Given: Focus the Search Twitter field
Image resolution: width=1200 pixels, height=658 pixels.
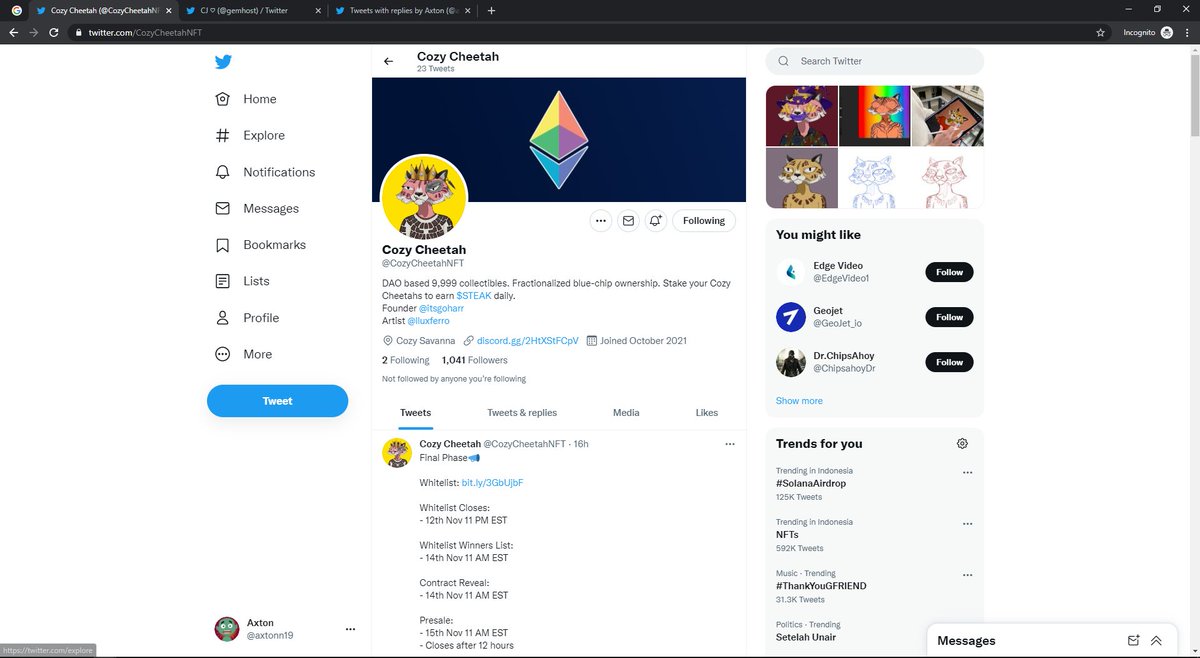Looking at the screenshot, I should click(875, 61).
